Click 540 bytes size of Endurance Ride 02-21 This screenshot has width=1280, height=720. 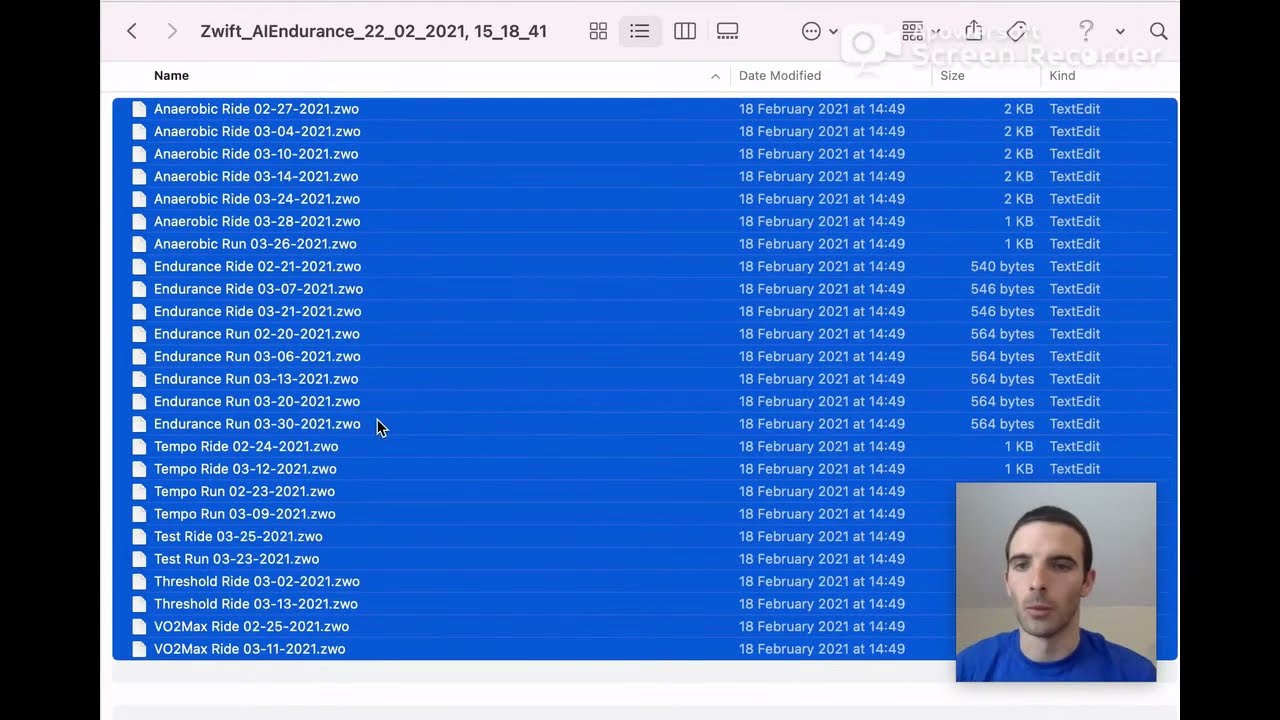click(x=1002, y=266)
